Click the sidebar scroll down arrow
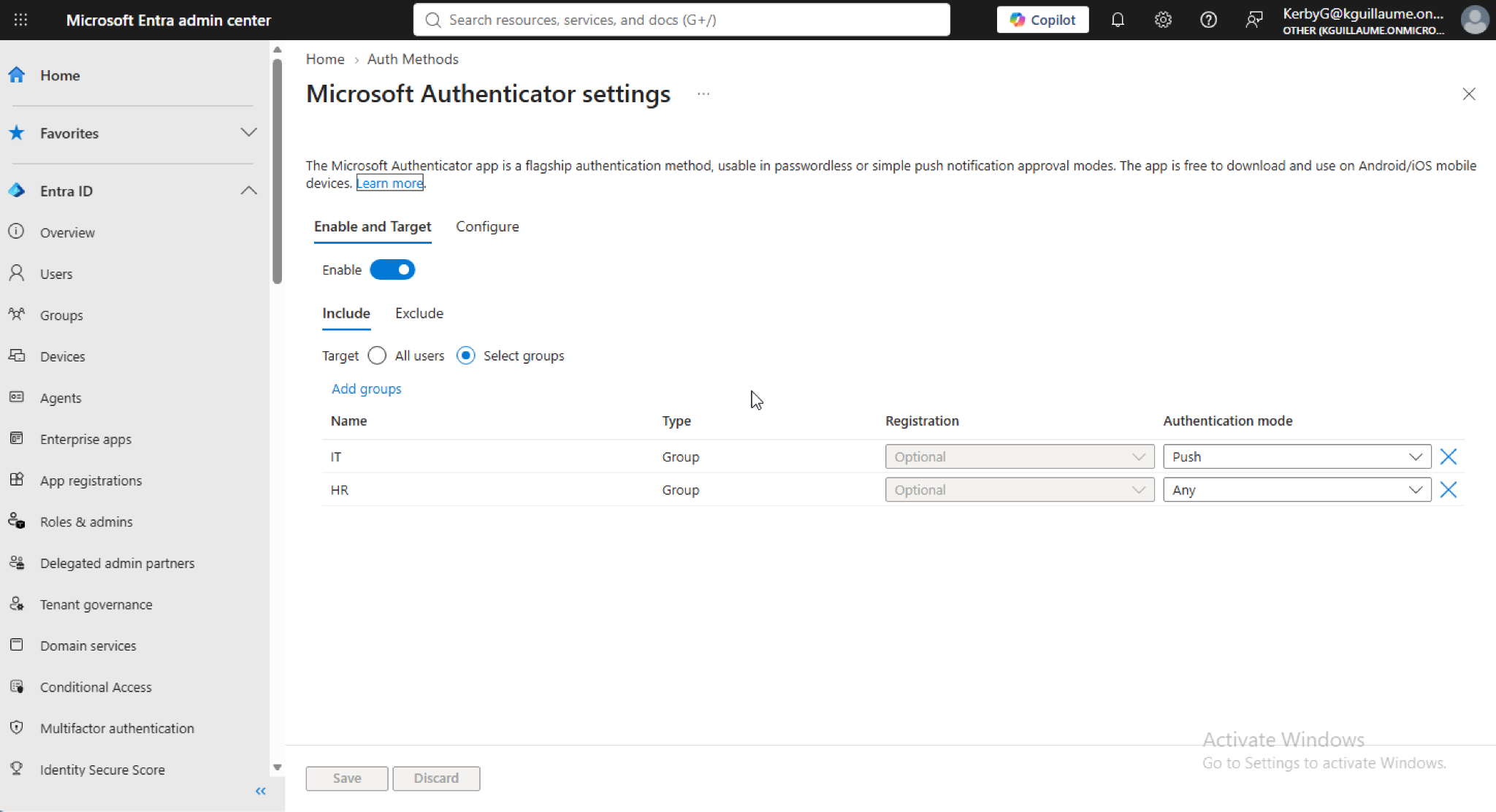This screenshot has width=1496, height=812. tap(277, 767)
